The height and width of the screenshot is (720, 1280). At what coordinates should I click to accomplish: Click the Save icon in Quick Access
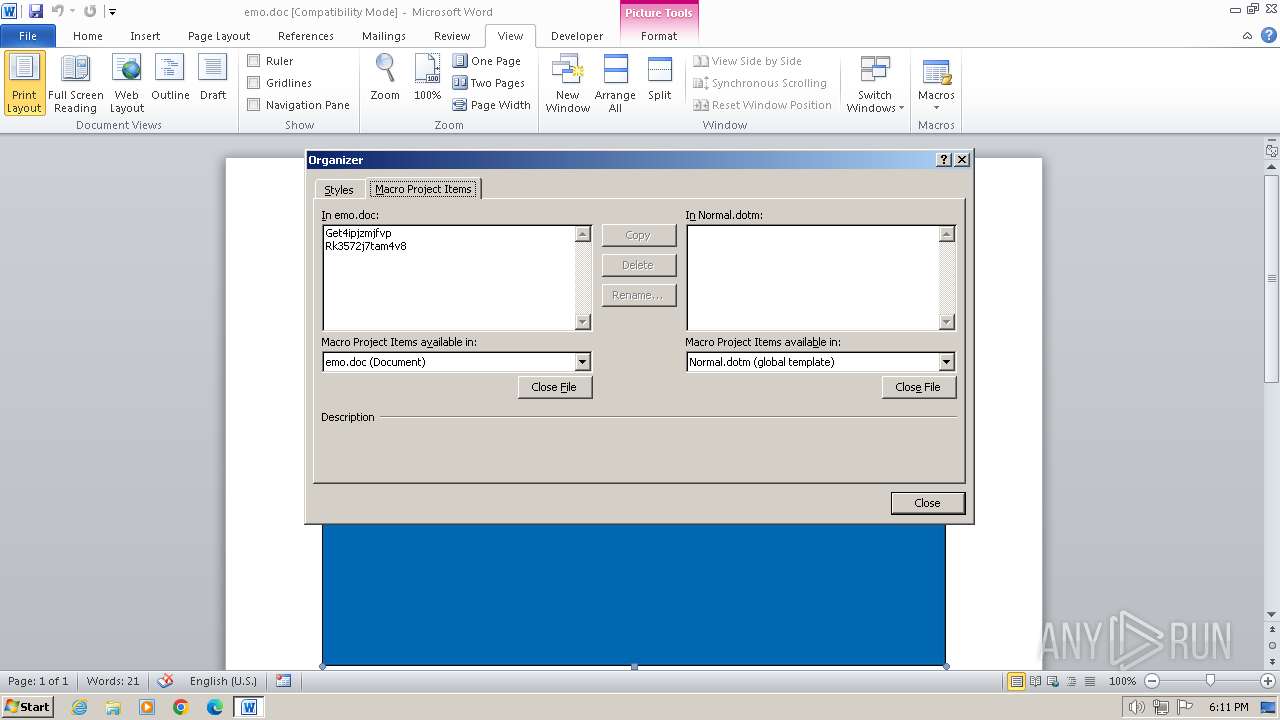click(x=36, y=11)
